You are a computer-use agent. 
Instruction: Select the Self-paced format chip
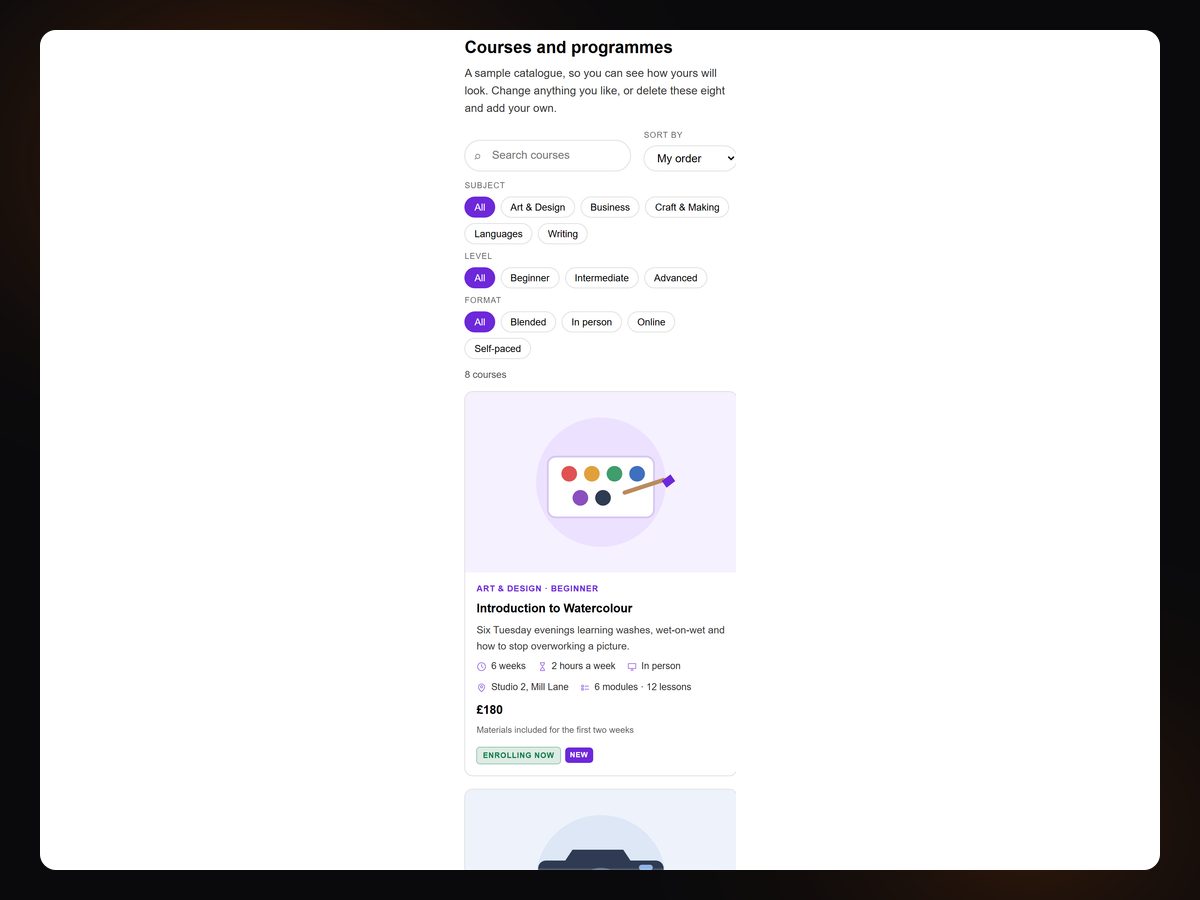click(x=498, y=349)
